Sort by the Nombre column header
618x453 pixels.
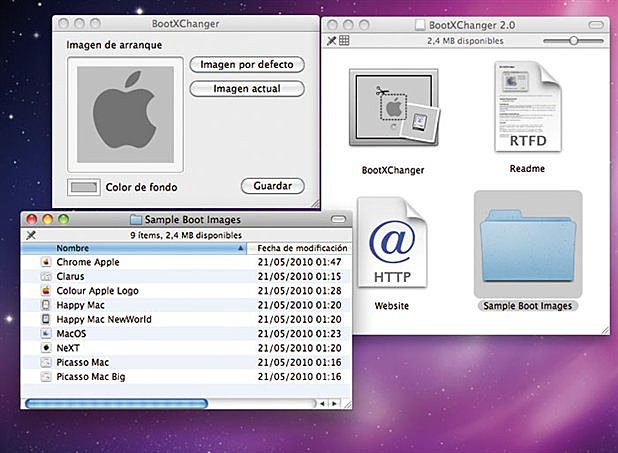click(134, 248)
